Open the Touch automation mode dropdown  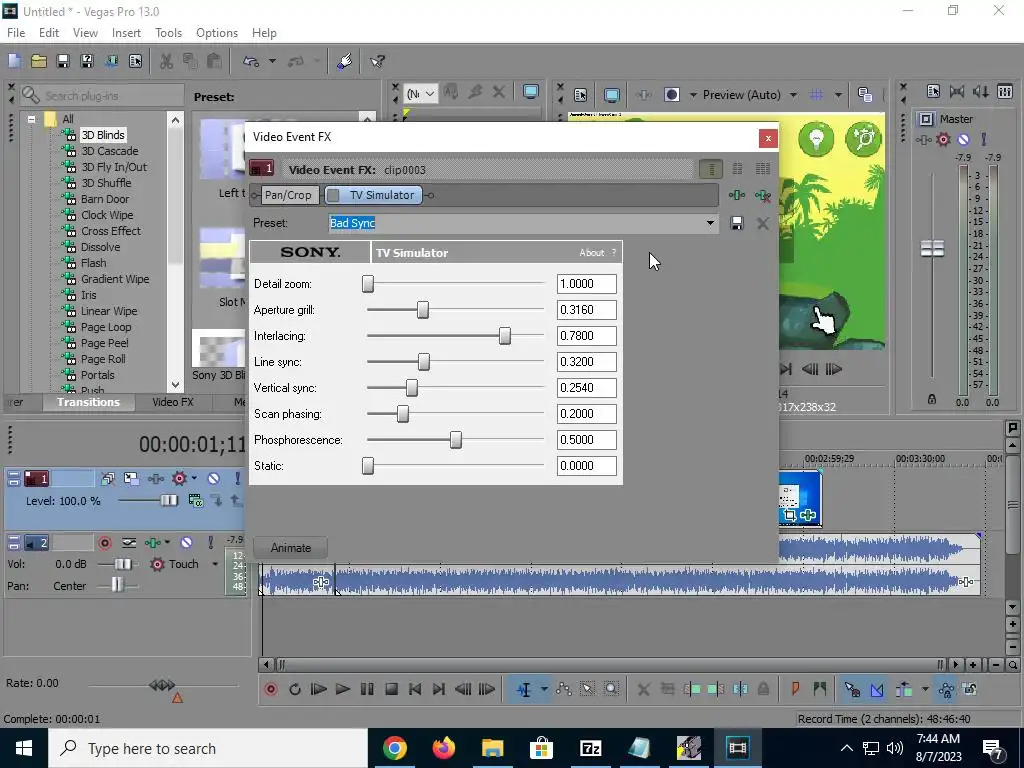coord(215,564)
